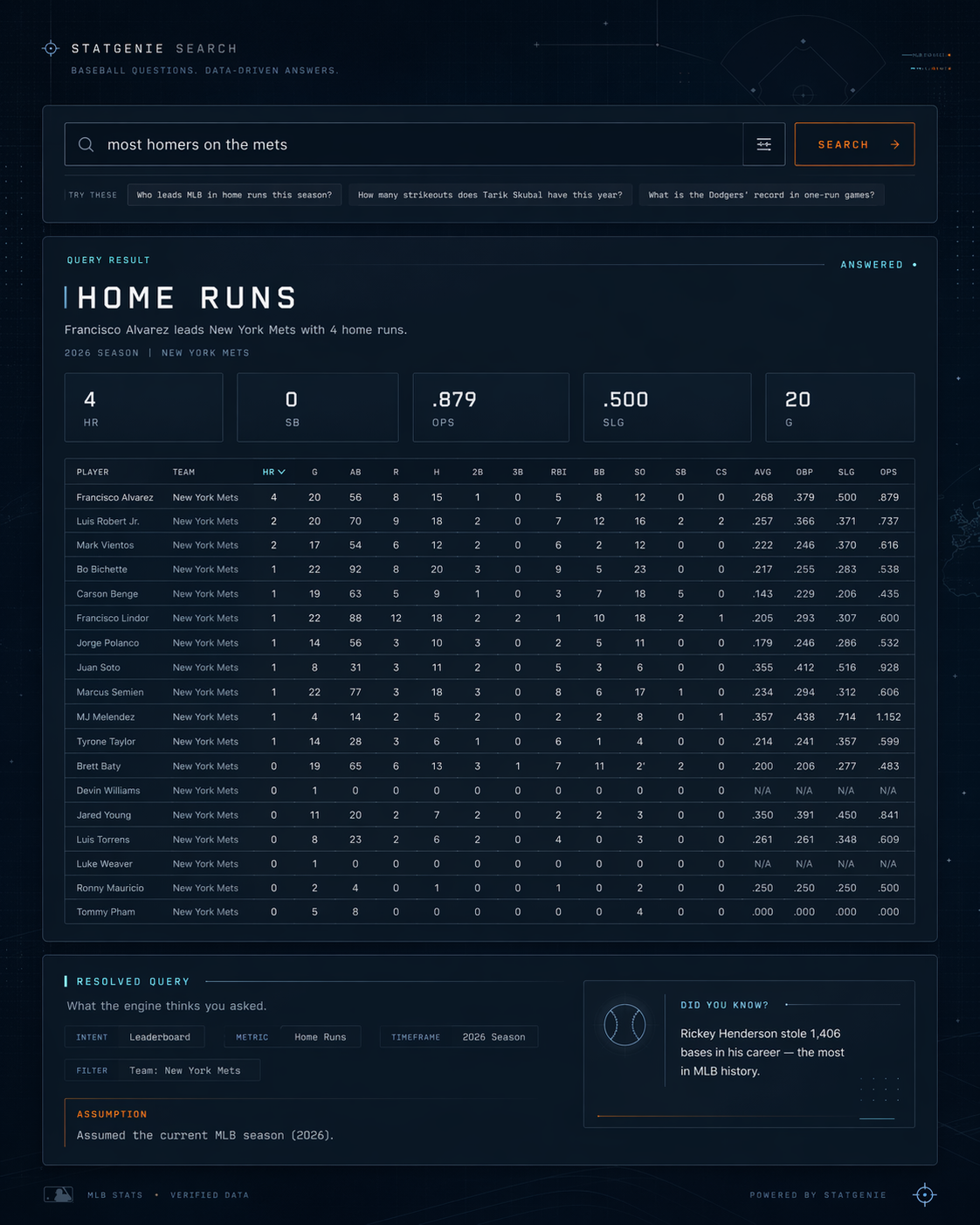The image size is (980, 1225).
Task: Click the HOME RUNS result heading
Action: (x=187, y=298)
